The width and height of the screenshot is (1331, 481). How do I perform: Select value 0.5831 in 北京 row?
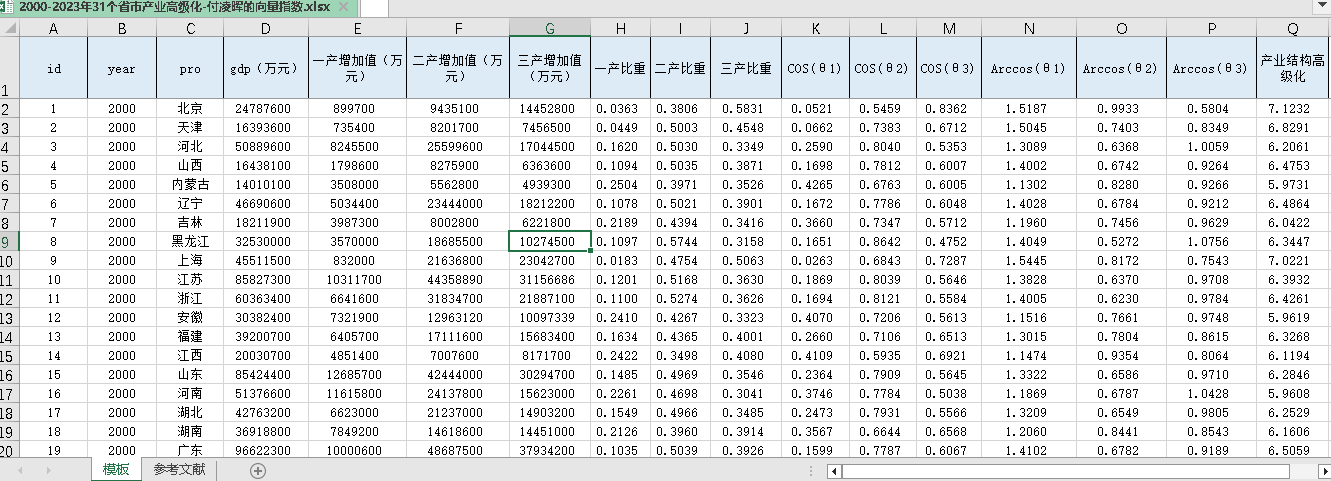click(x=745, y=108)
